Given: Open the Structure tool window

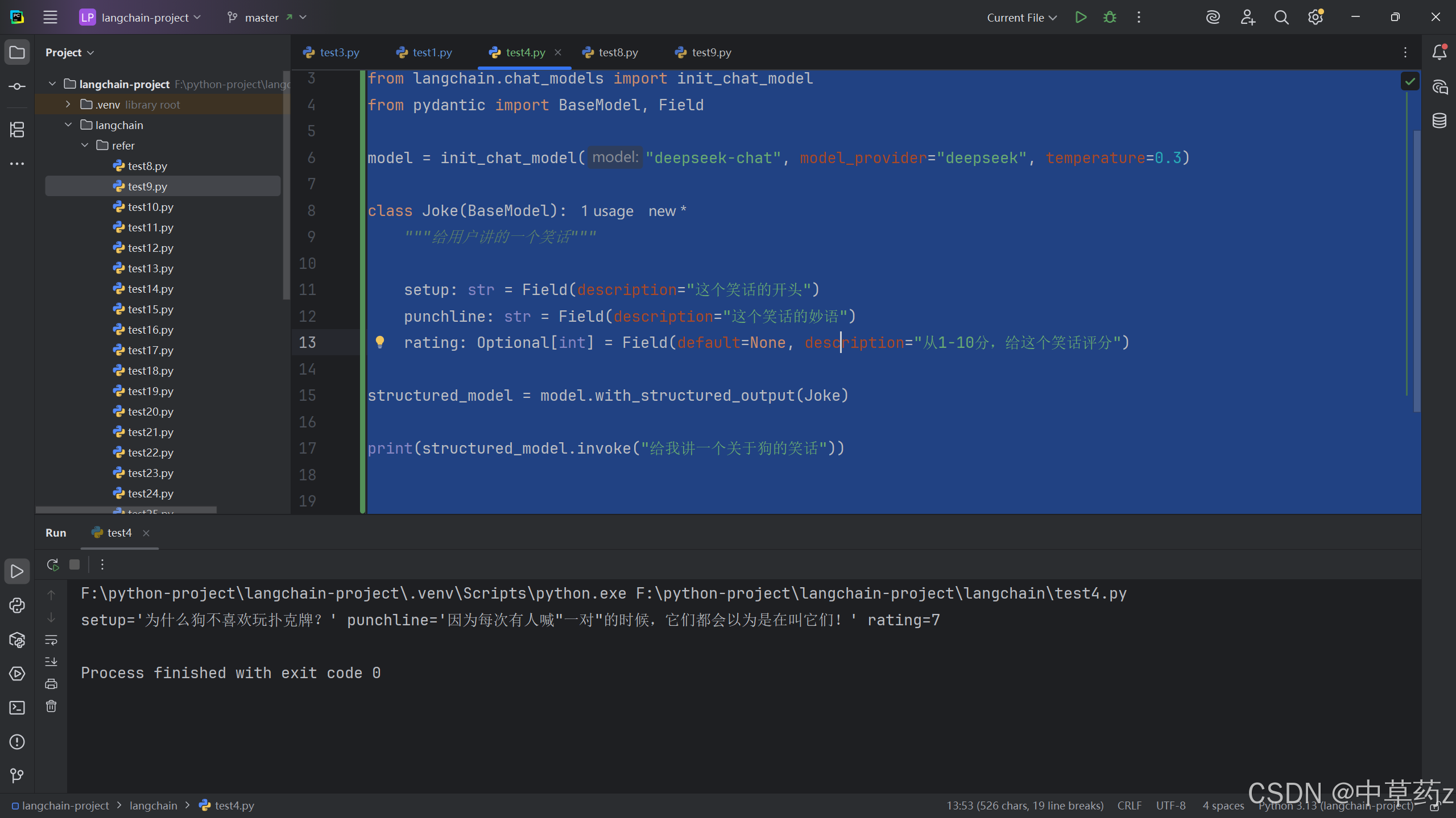Looking at the screenshot, I should [17, 130].
